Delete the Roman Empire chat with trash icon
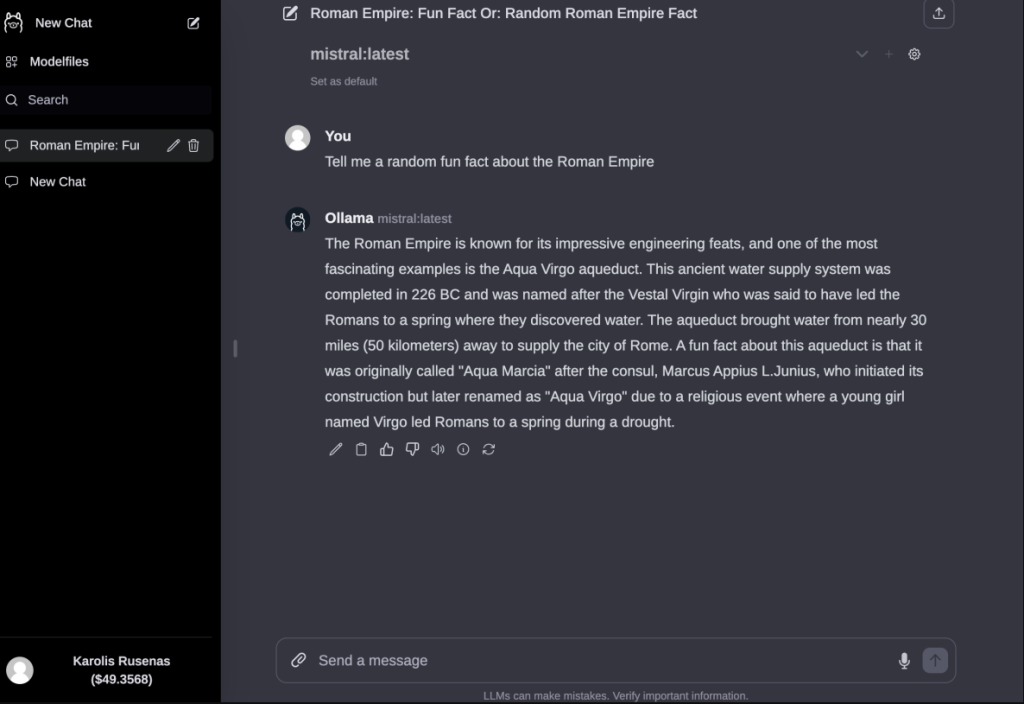 pos(194,146)
